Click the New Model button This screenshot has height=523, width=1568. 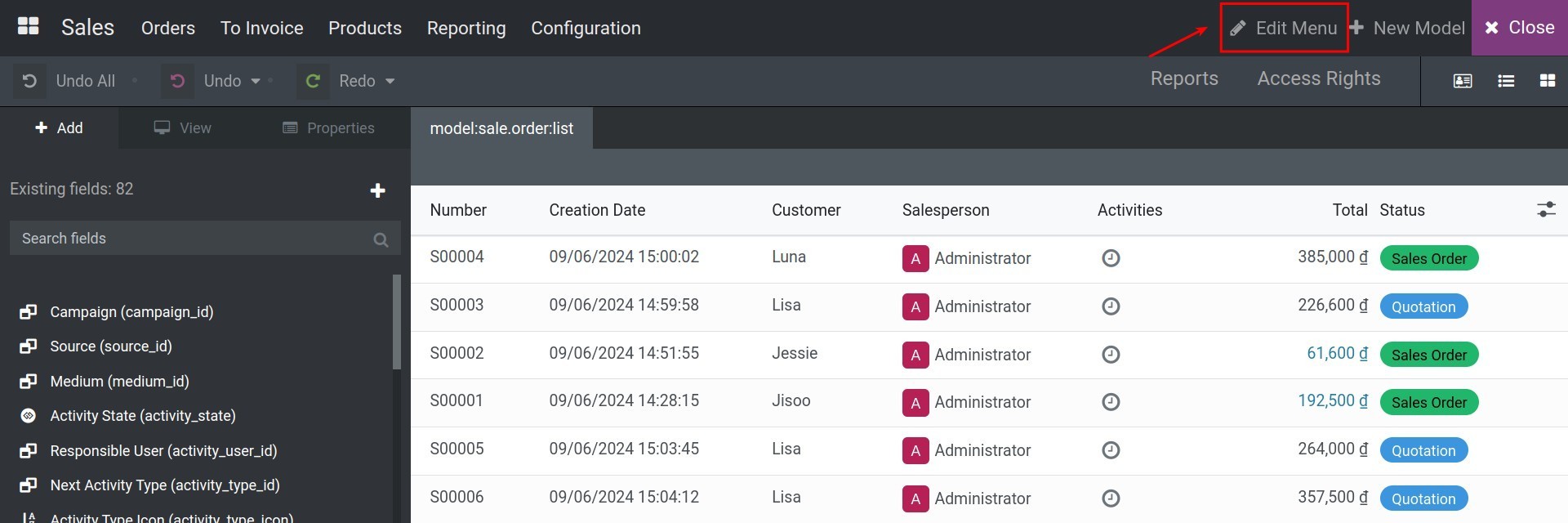1407,28
